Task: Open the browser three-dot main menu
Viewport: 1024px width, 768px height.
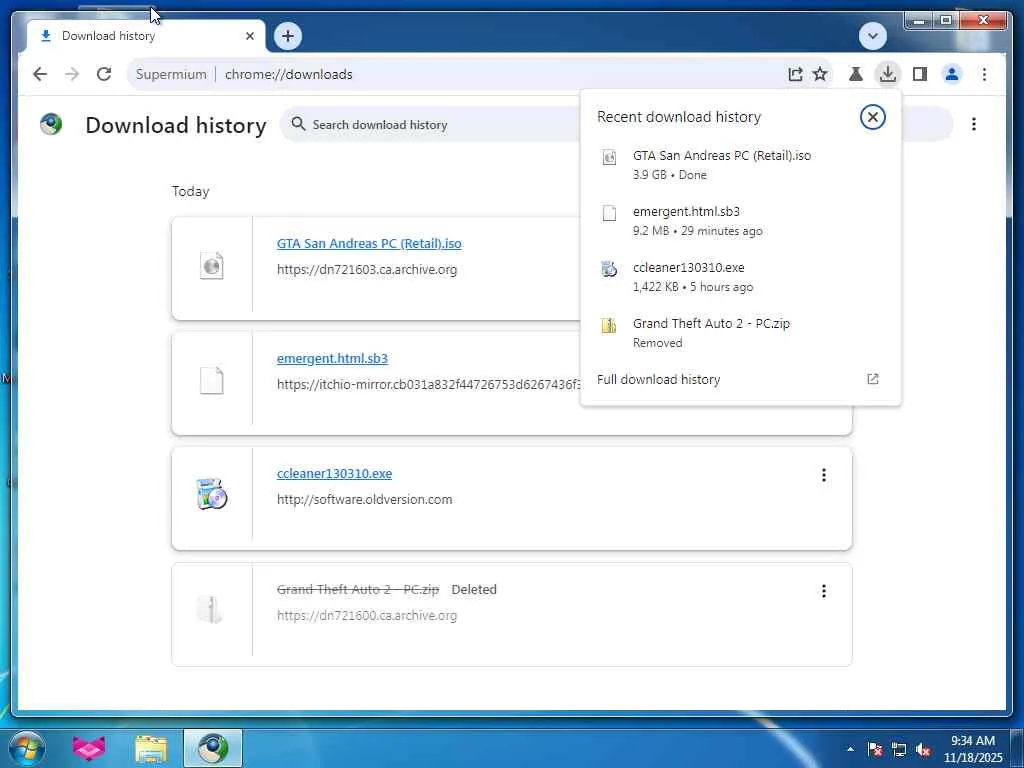Action: click(984, 74)
